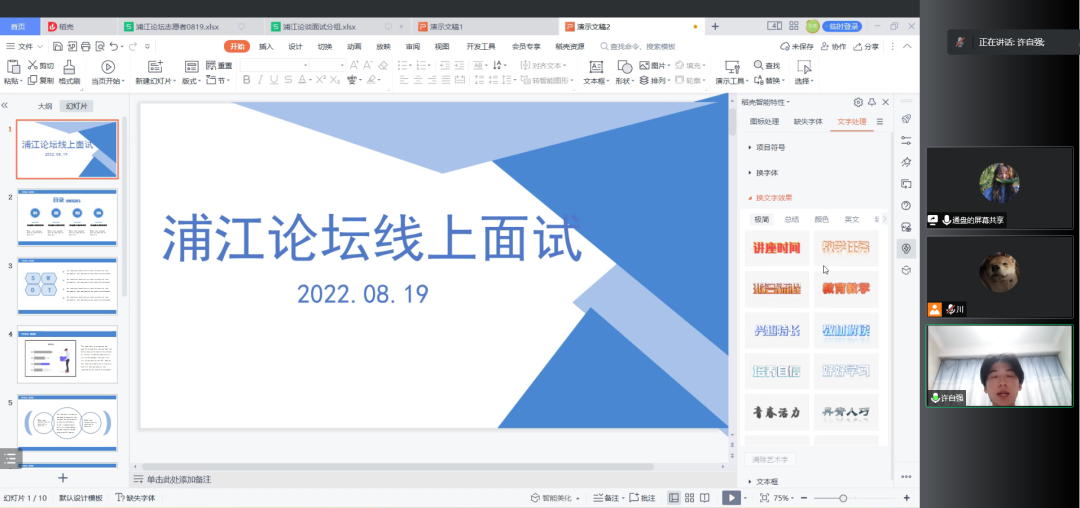
Task: Undo the last action
Action: point(114,46)
